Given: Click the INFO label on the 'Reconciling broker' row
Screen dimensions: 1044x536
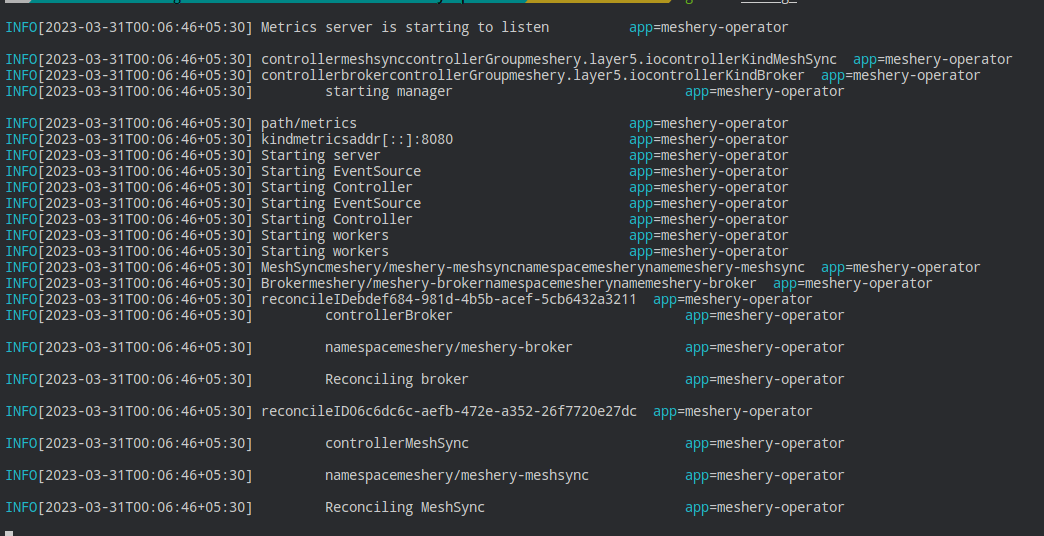Looking at the screenshot, I should coord(21,379).
